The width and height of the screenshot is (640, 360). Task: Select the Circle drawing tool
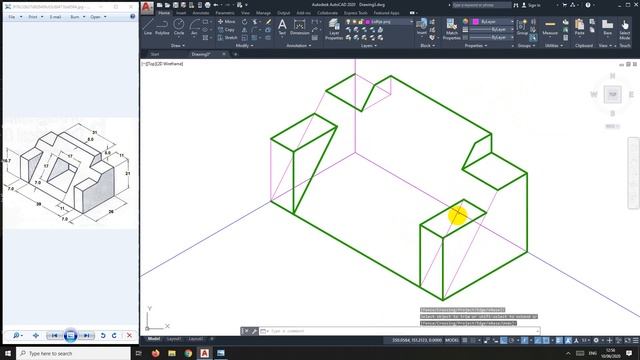(179, 27)
